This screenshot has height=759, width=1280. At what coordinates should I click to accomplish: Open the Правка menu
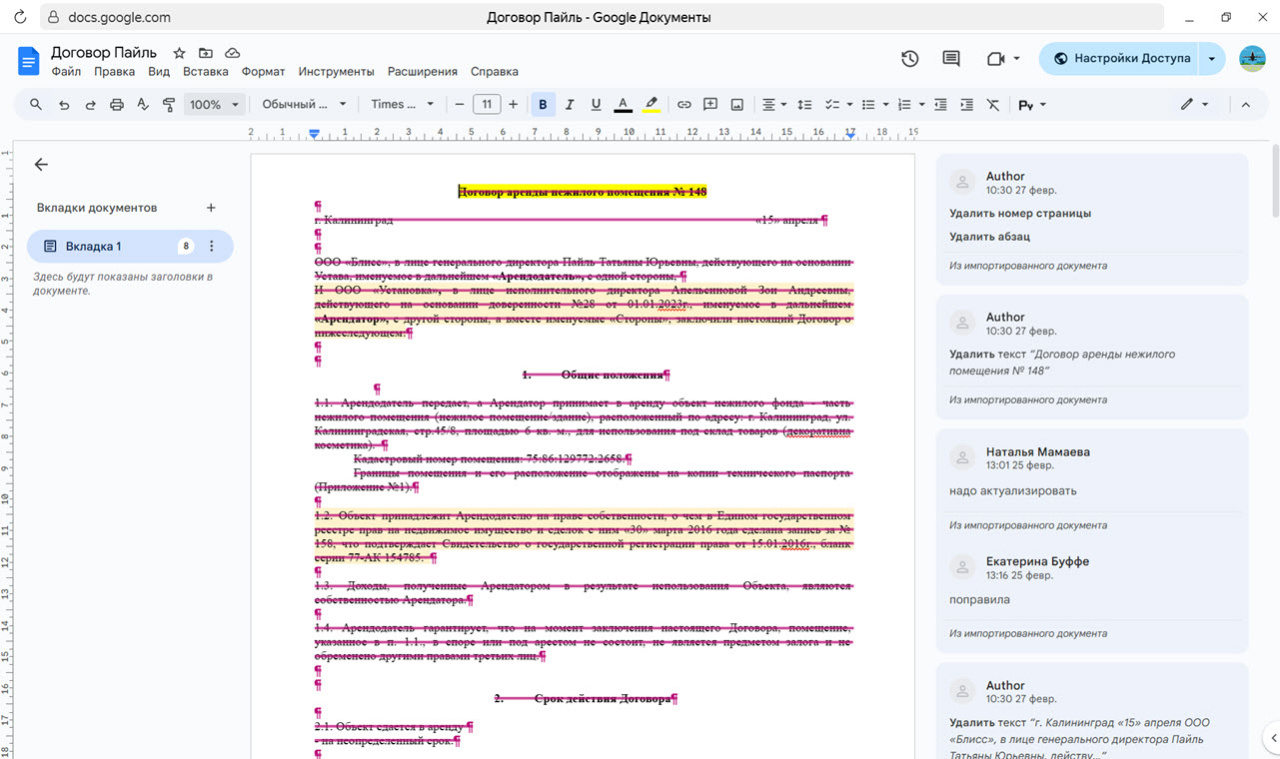pyautogui.click(x=114, y=72)
